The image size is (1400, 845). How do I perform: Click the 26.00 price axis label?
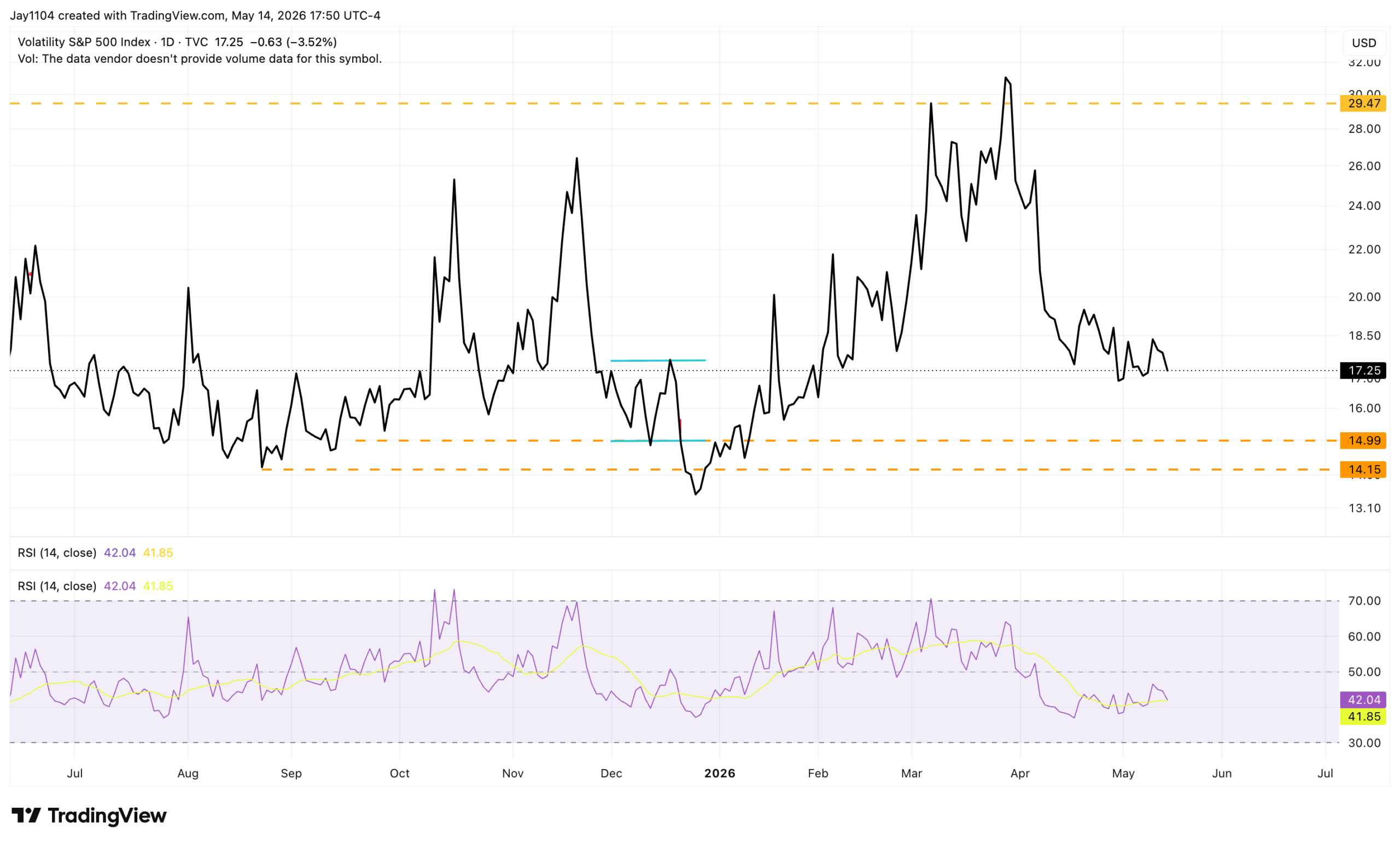pos(1364,166)
